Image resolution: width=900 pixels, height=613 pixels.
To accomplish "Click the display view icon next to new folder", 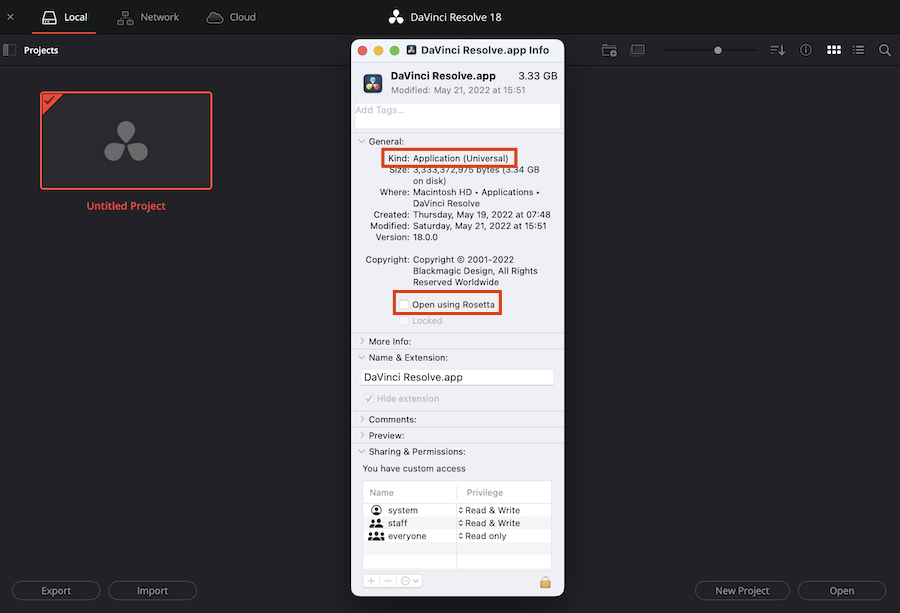I will pos(638,50).
